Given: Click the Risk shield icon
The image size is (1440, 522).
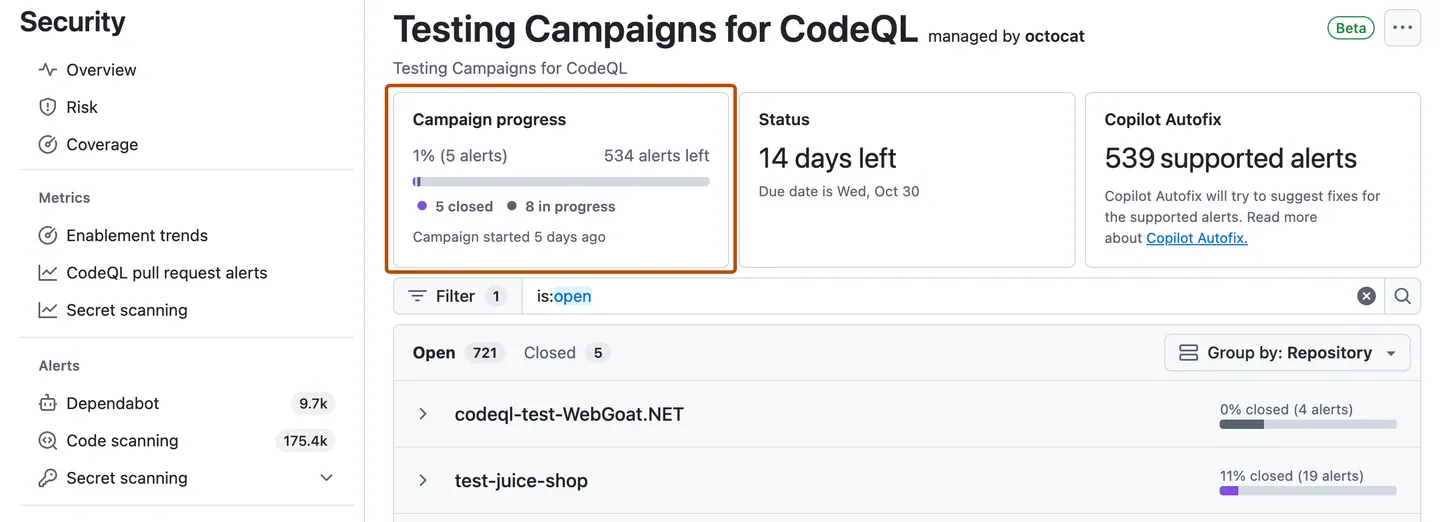Looking at the screenshot, I should pos(47,107).
